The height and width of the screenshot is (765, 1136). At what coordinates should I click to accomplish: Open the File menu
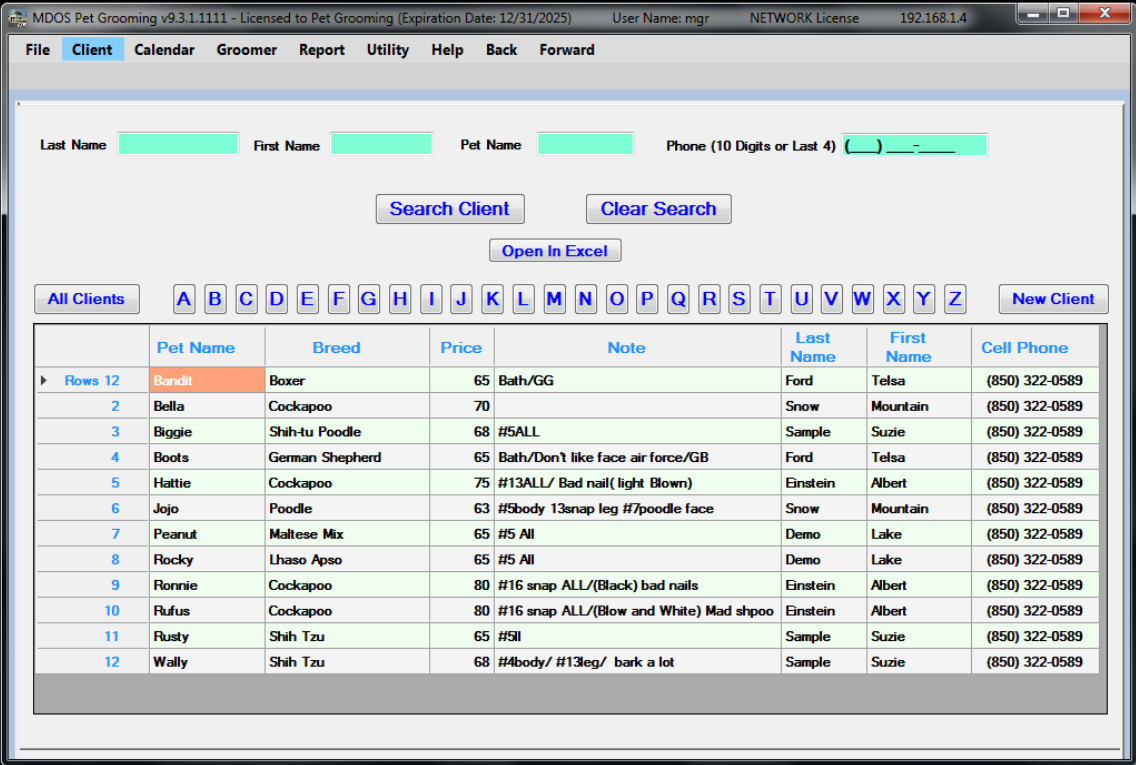[36, 49]
